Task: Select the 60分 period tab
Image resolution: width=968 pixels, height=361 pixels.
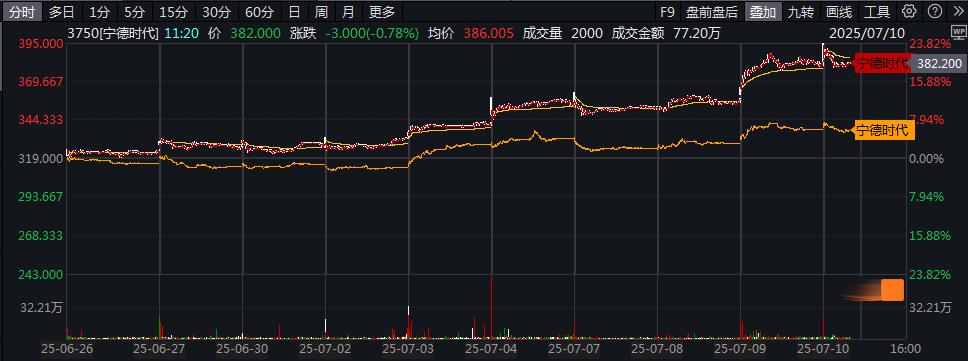Action: (x=259, y=11)
